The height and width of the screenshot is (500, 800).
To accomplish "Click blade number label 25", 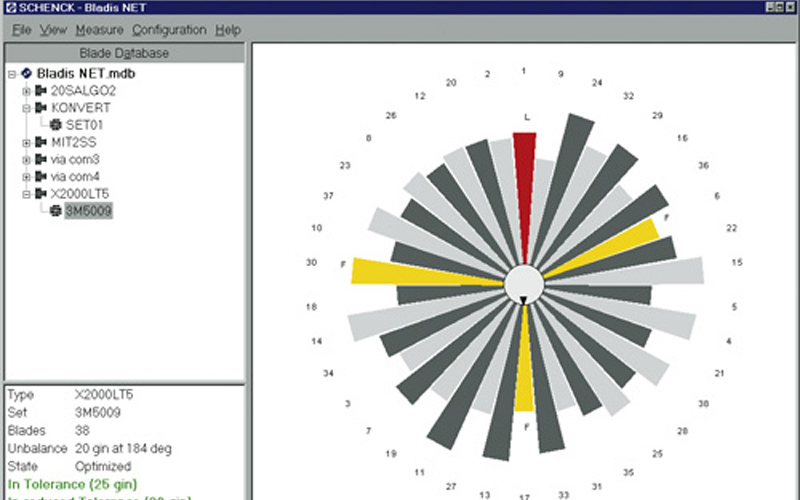I will [658, 454].
